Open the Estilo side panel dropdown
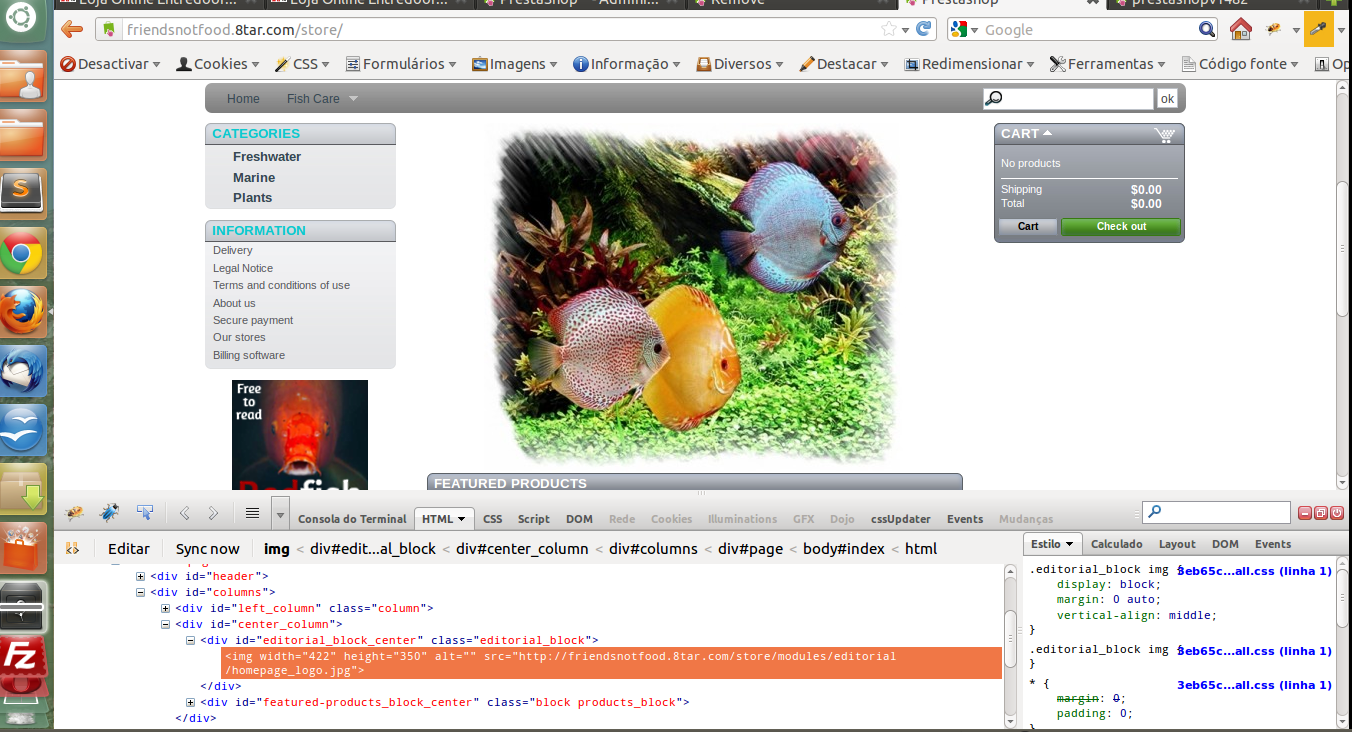1352x732 pixels. click(x=1052, y=544)
